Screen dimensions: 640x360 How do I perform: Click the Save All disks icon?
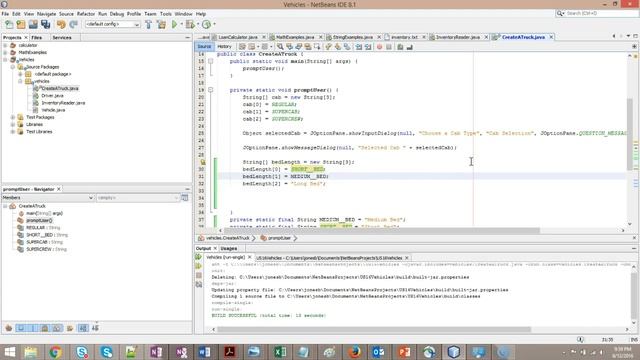[x=45, y=24]
